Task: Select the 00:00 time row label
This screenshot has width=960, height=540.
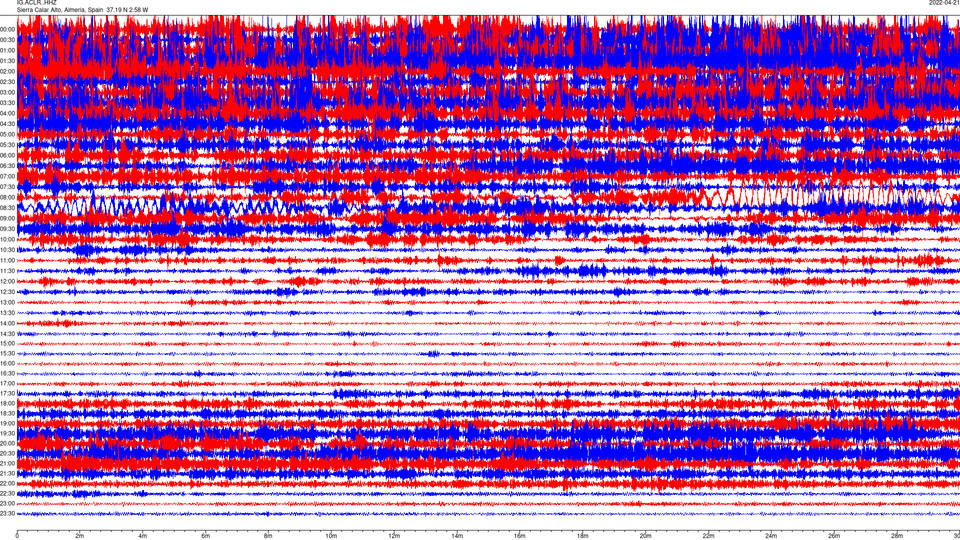Action: [x=7, y=29]
